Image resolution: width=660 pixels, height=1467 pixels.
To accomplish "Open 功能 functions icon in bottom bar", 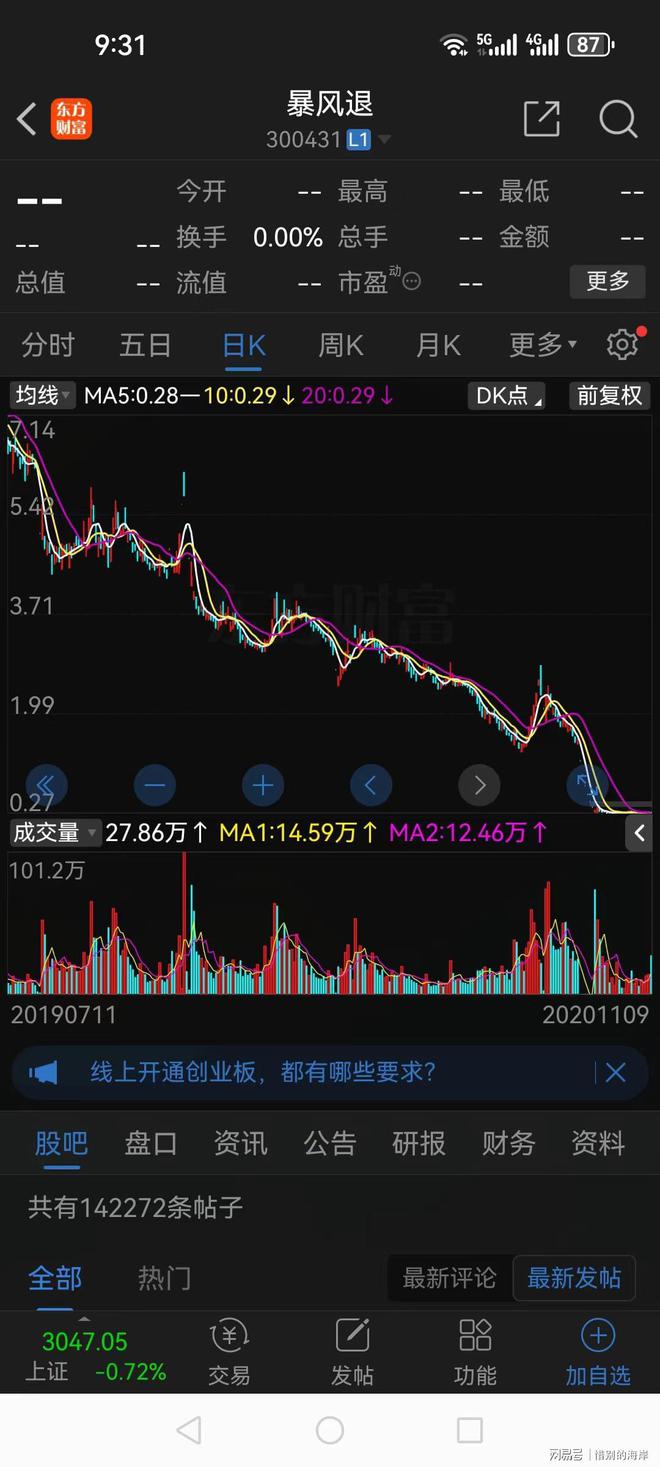I will point(475,1352).
